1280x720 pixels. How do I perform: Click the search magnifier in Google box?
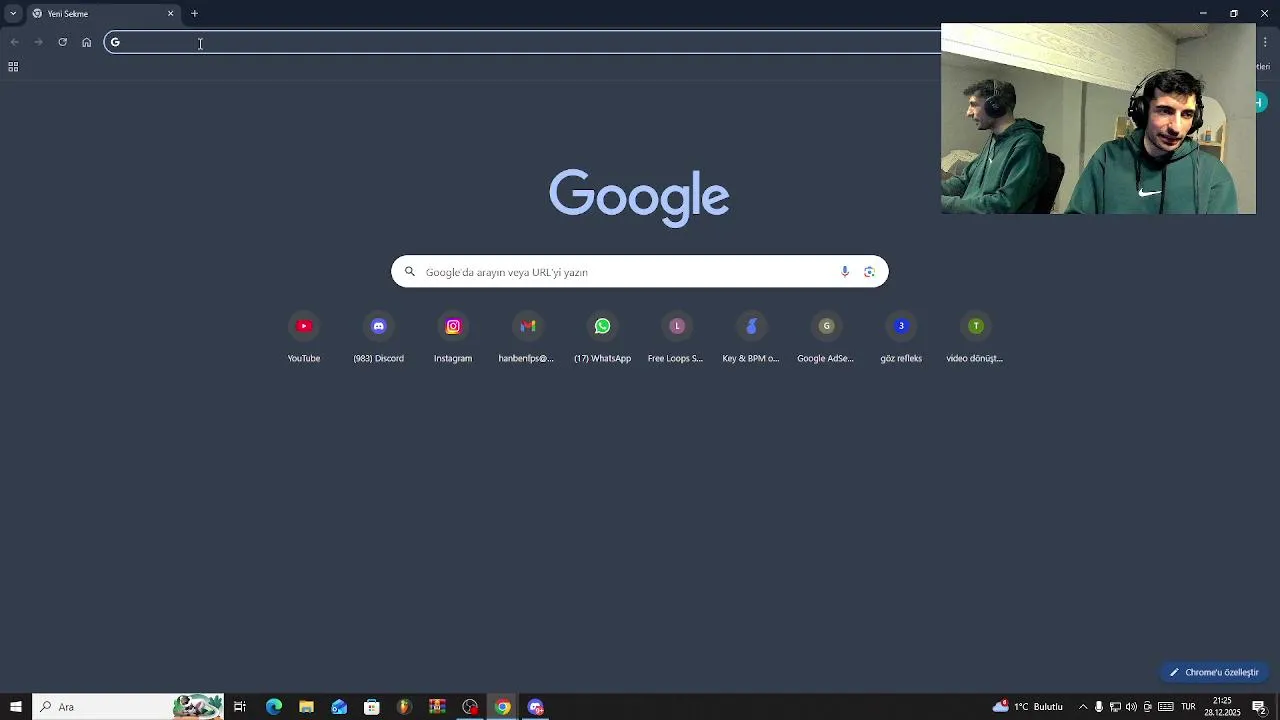click(x=409, y=272)
